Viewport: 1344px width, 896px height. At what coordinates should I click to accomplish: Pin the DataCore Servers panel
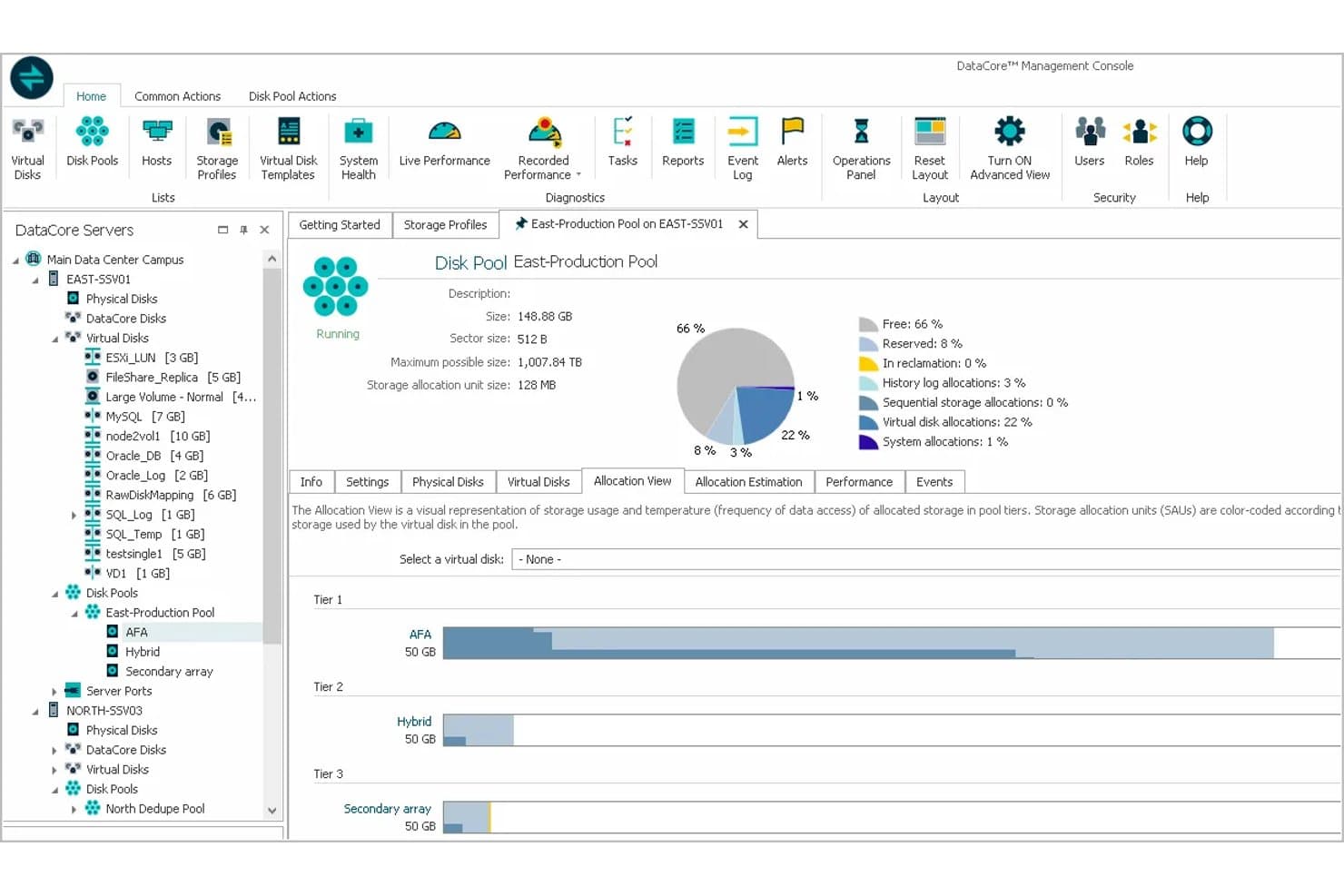pyautogui.click(x=243, y=231)
